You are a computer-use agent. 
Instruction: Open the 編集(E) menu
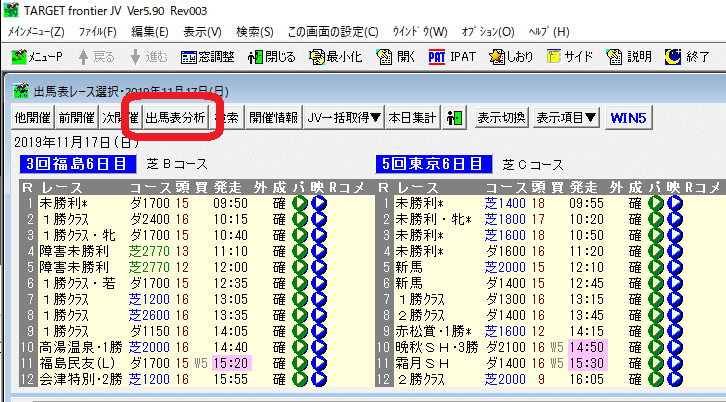pos(150,32)
